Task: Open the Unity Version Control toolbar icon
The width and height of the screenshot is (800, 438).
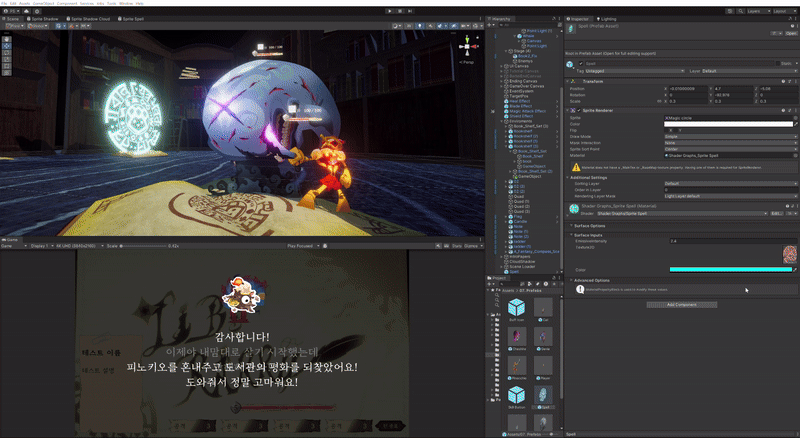Action: click(37, 11)
